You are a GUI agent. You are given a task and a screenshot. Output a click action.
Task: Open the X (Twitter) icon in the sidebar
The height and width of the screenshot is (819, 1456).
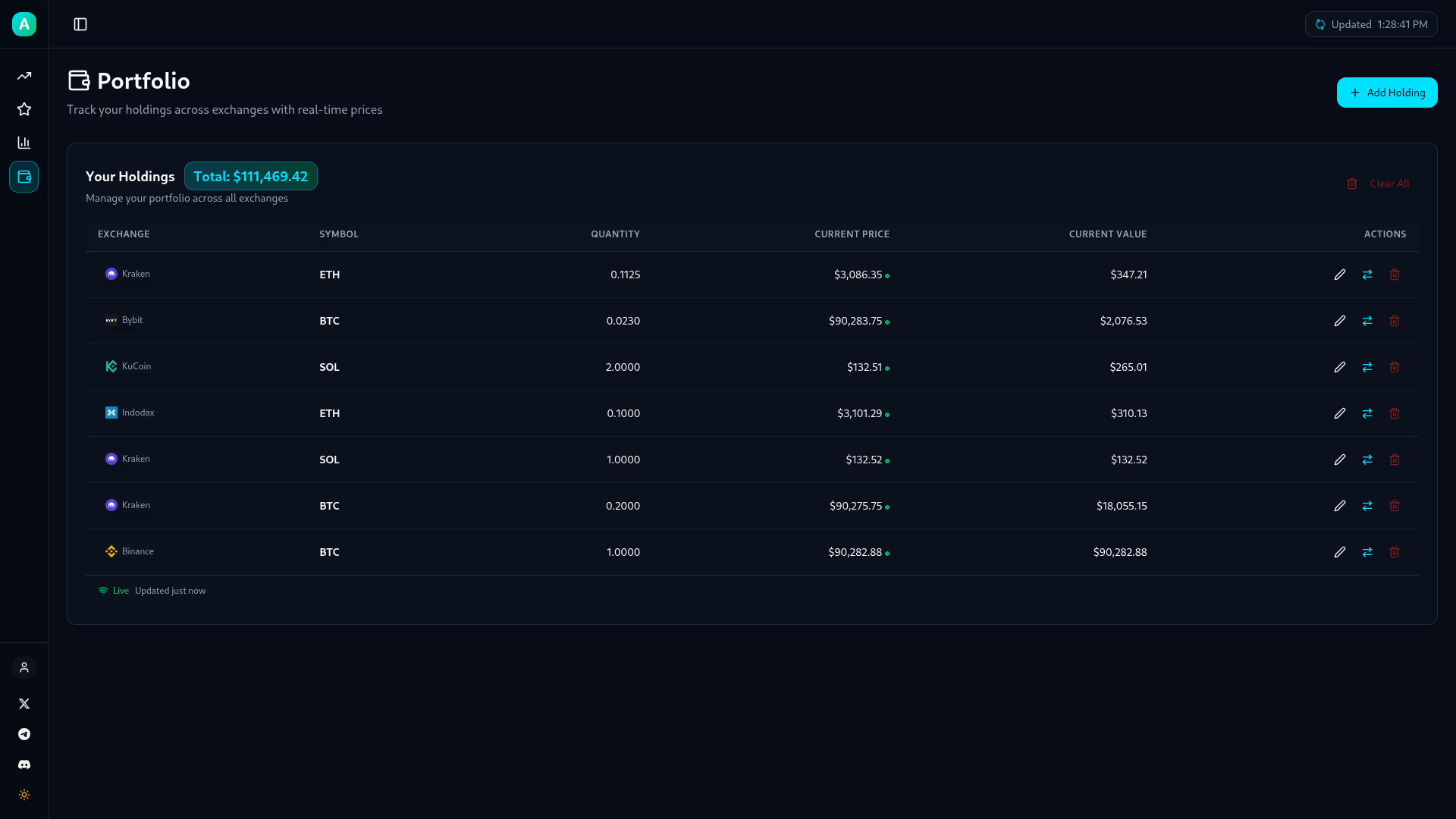[x=24, y=704]
